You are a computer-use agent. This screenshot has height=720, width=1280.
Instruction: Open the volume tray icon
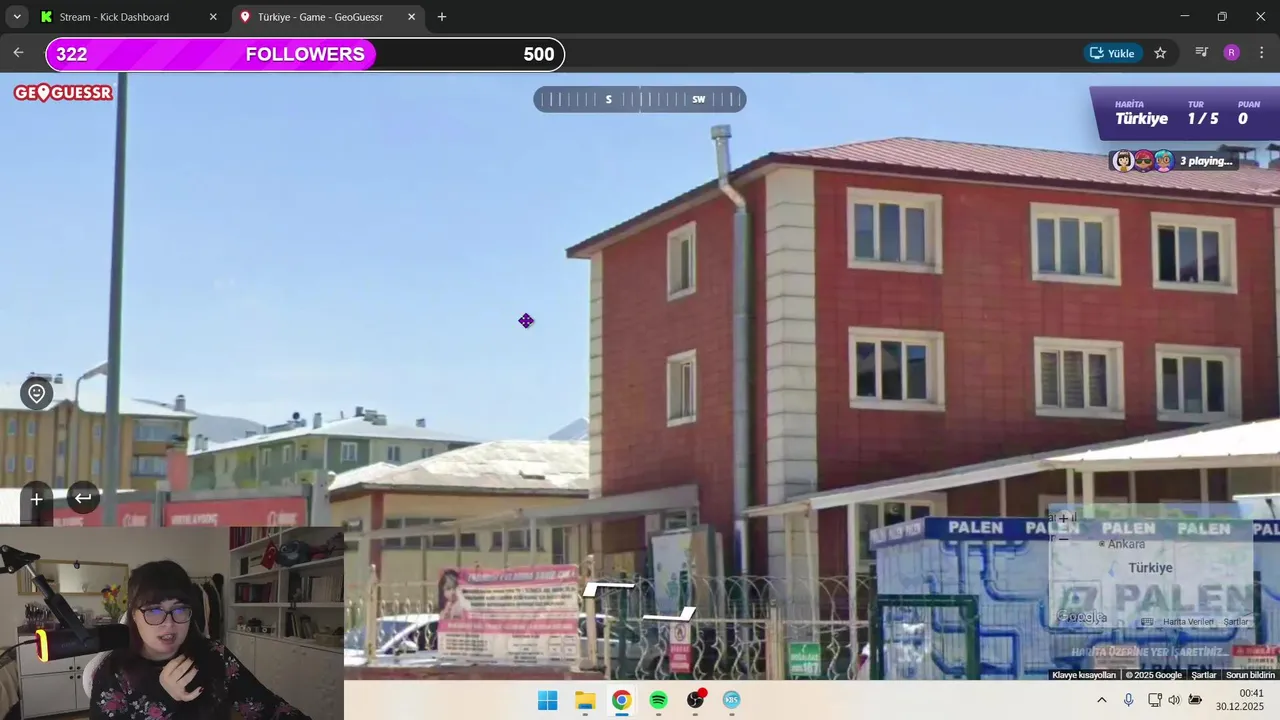(1174, 700)
